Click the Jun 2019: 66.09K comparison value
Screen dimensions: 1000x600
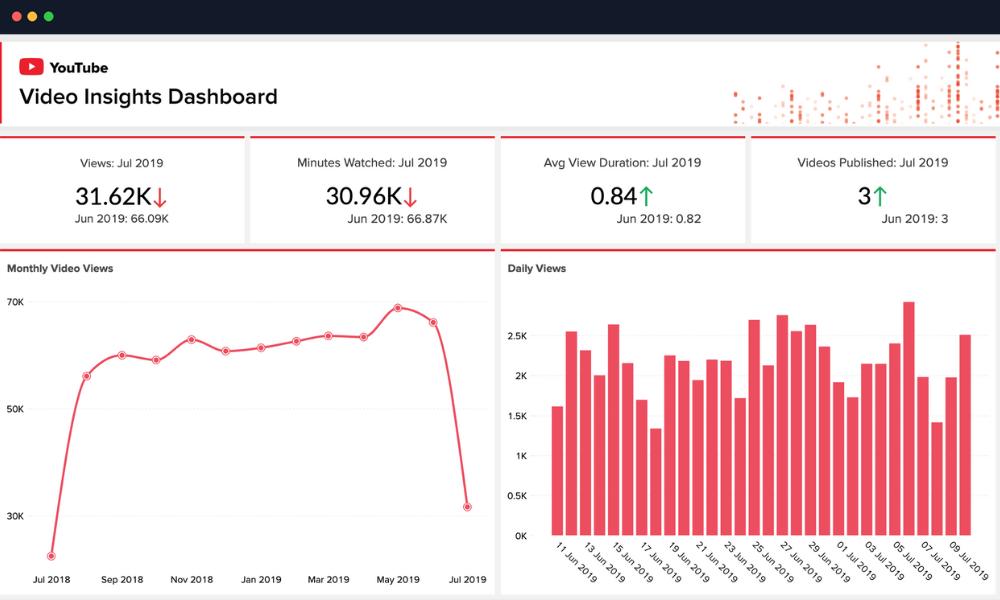click(x=120, y=218)
